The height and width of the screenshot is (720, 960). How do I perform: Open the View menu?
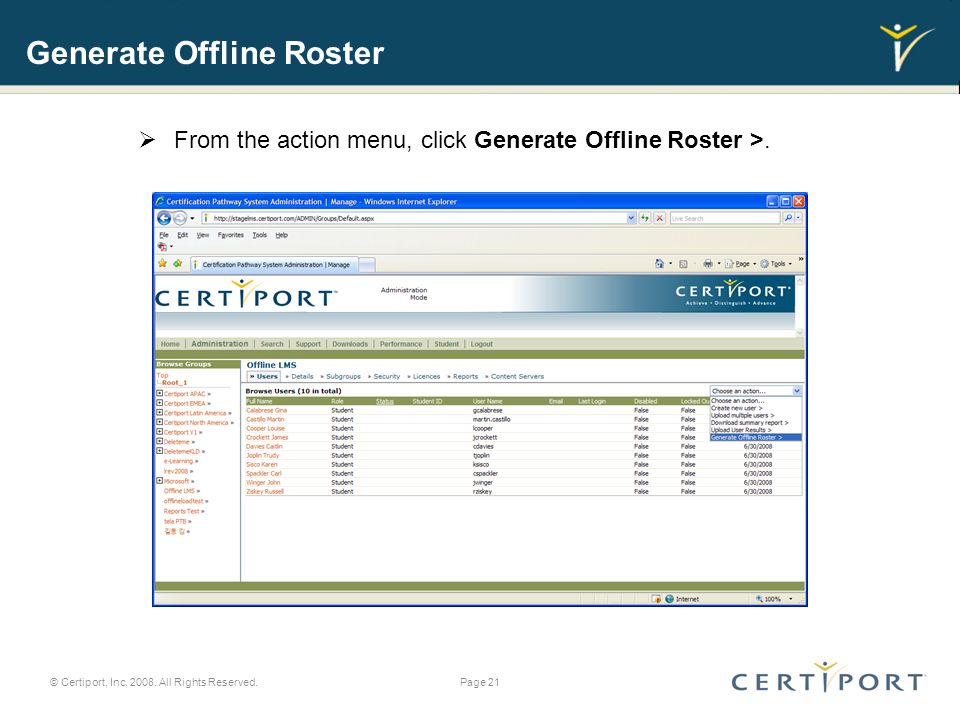203,235
